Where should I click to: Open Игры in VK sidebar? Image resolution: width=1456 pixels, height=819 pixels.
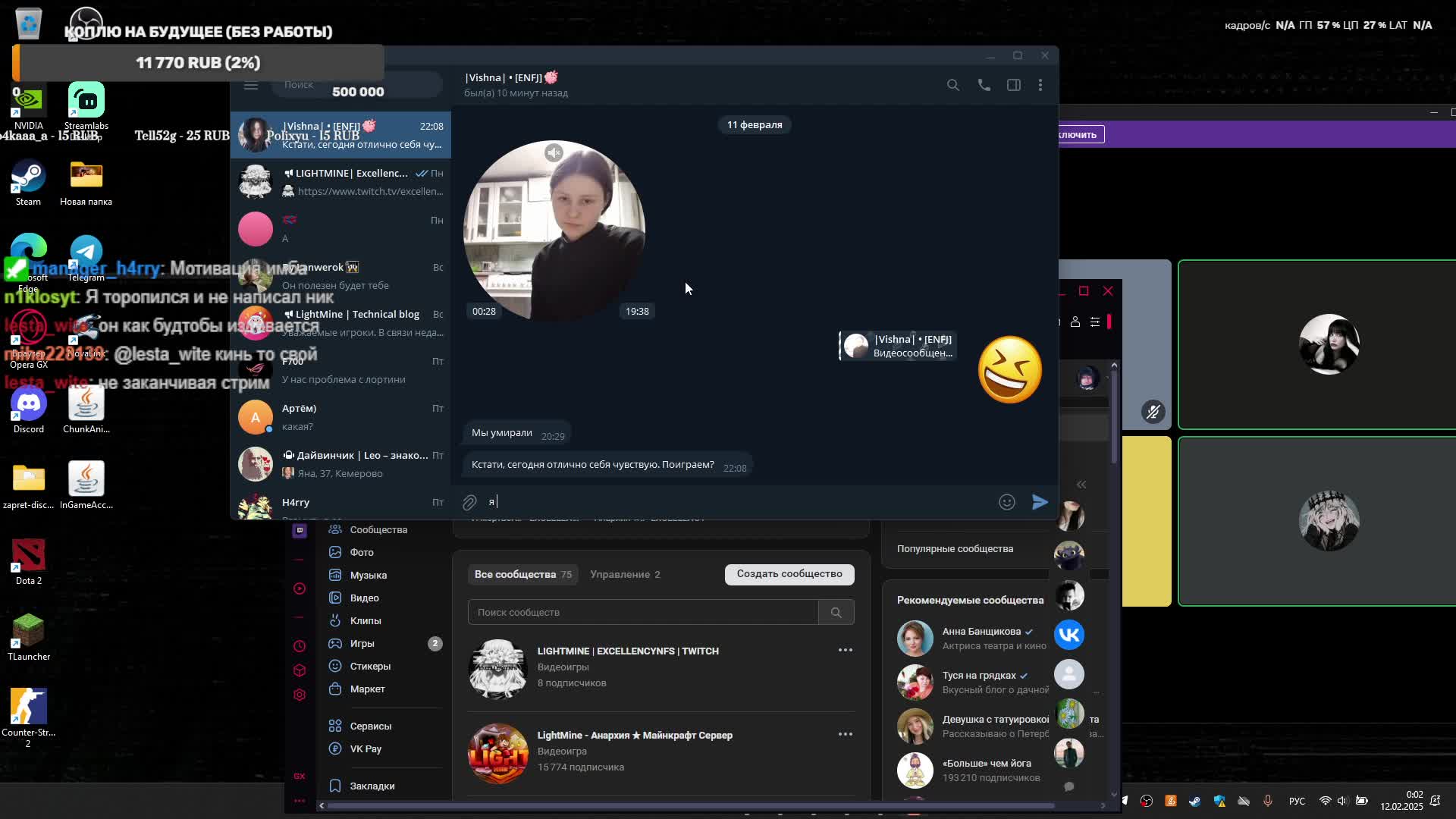[362, 643]
